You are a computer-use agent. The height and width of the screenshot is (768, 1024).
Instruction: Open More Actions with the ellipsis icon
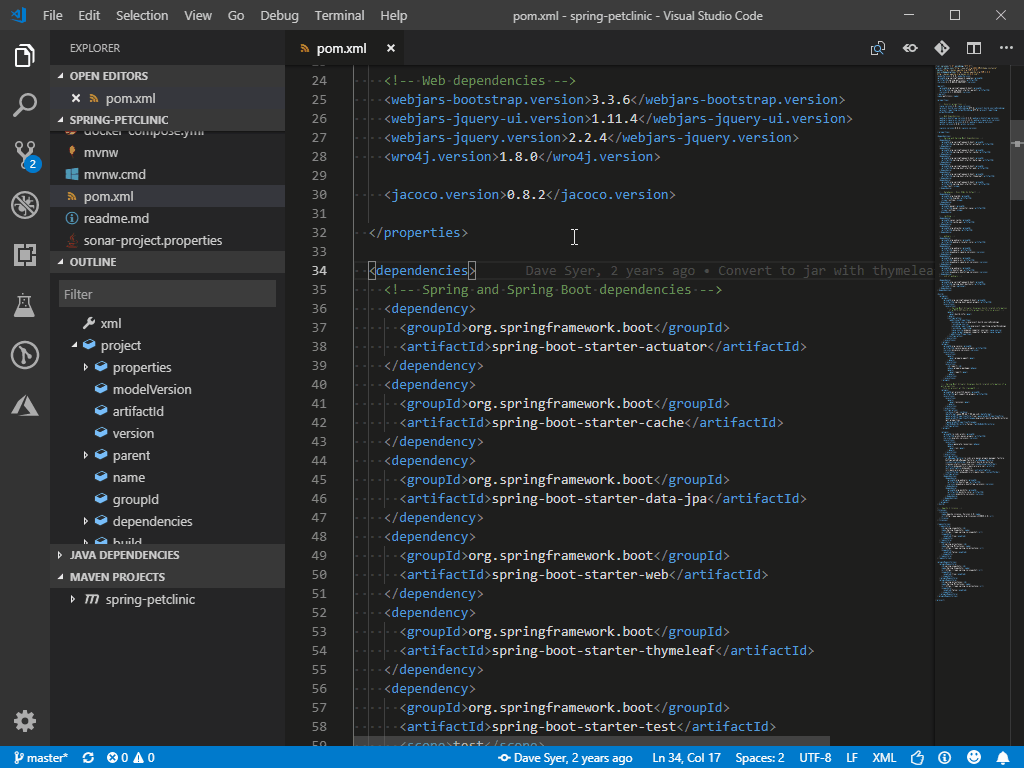point(1006,47)
